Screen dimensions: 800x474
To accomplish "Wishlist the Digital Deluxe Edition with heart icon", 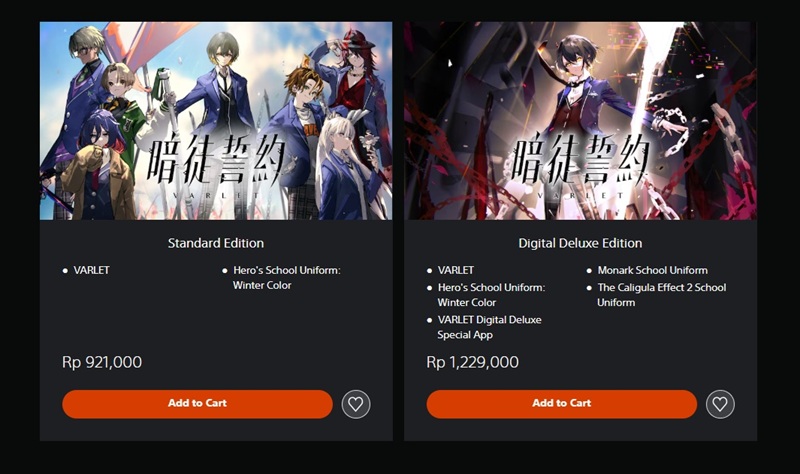I will pyautogui.click(x=720, y=404).
